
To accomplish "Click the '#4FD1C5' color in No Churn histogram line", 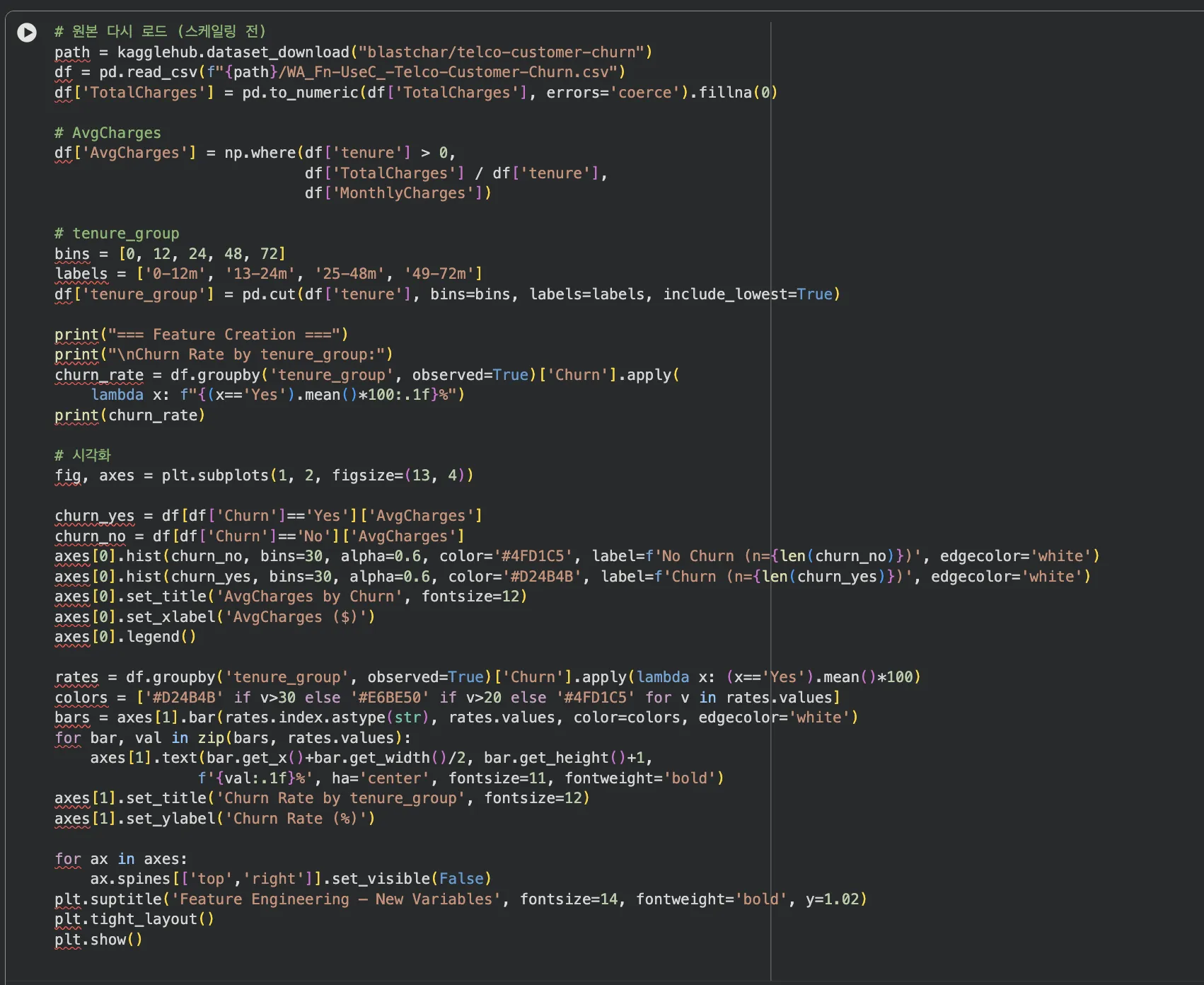I will (x=537, y=556).
